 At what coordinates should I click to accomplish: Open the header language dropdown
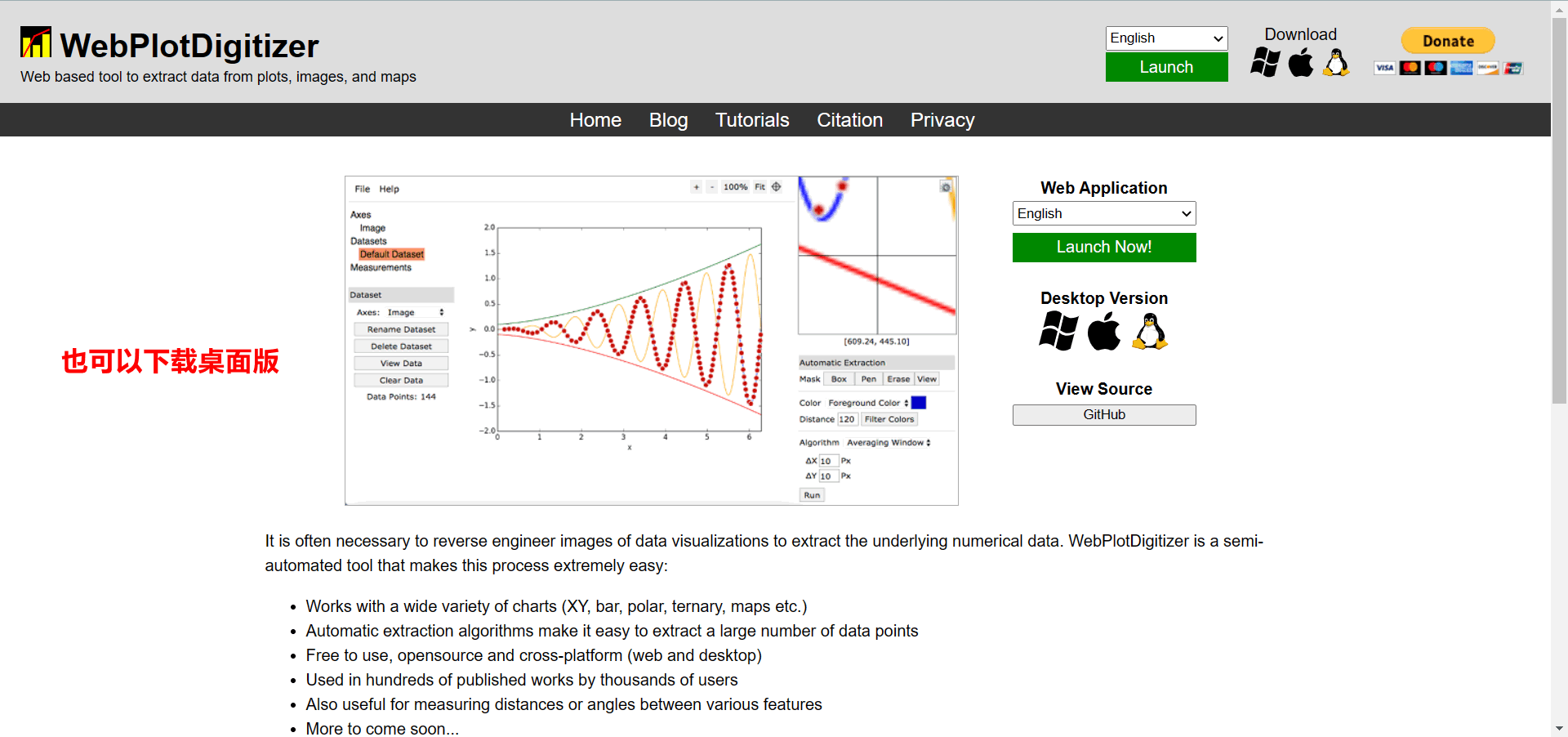click(x=1166, y=38)
